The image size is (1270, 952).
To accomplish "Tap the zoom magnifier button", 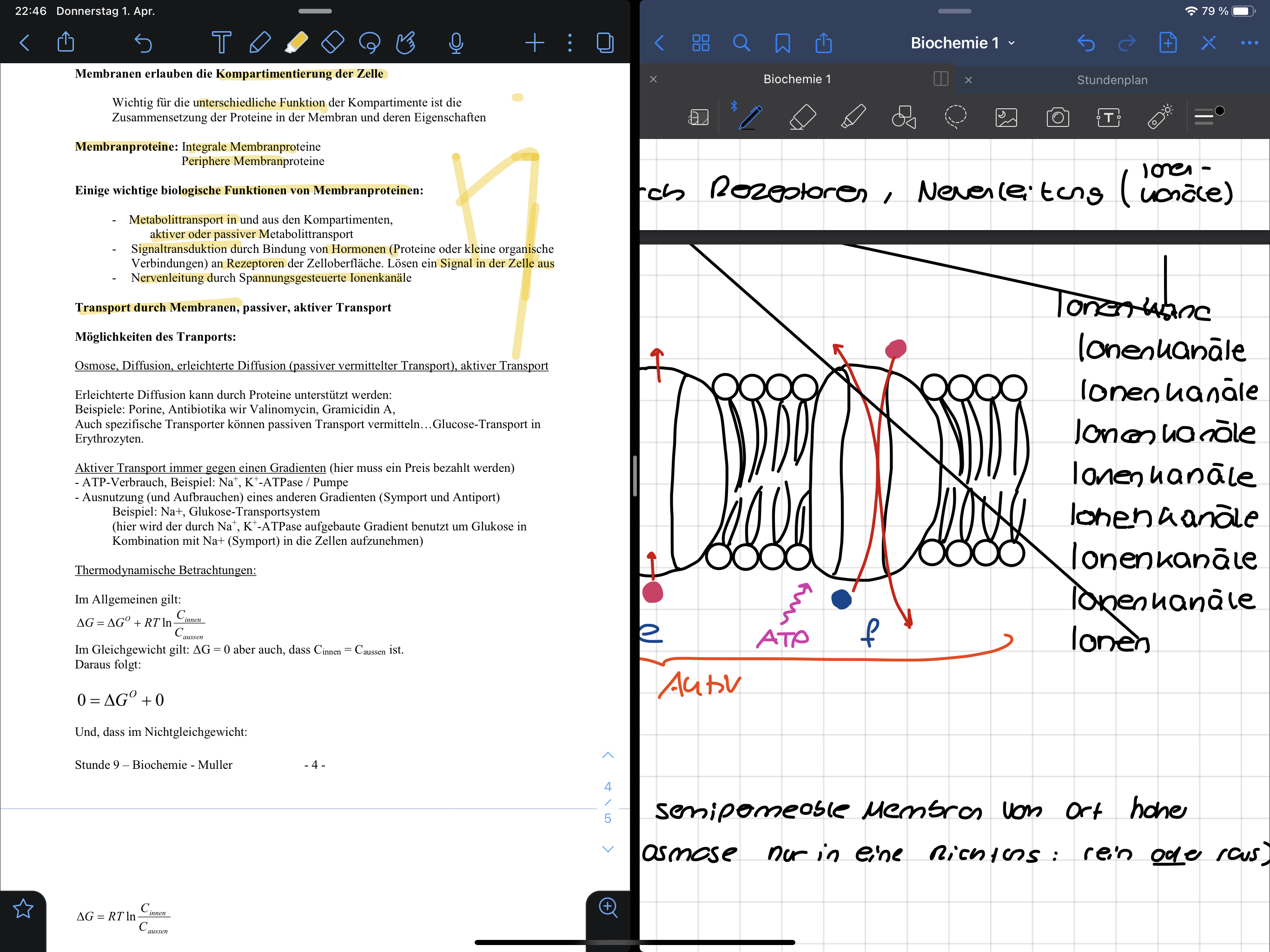I will click(x=608, y=907).
